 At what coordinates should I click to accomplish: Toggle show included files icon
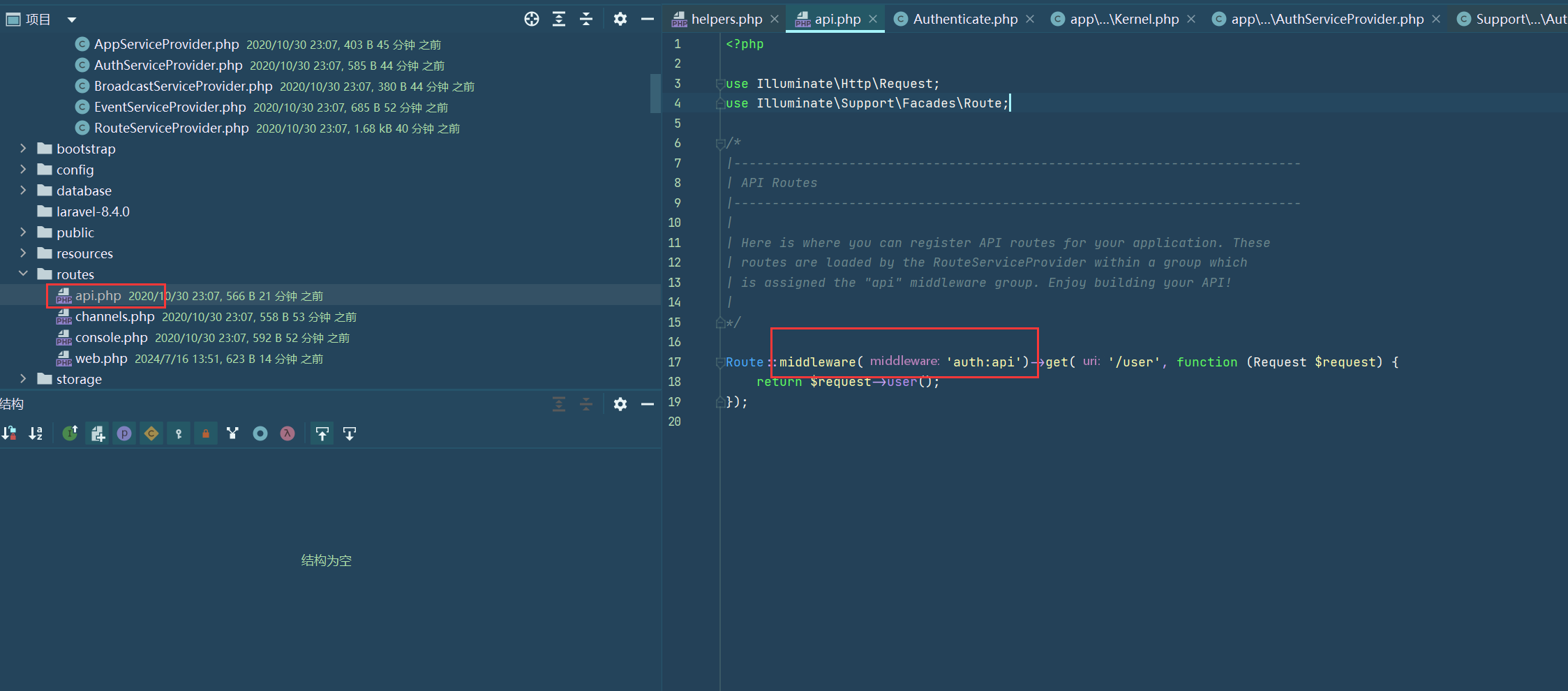97,433
